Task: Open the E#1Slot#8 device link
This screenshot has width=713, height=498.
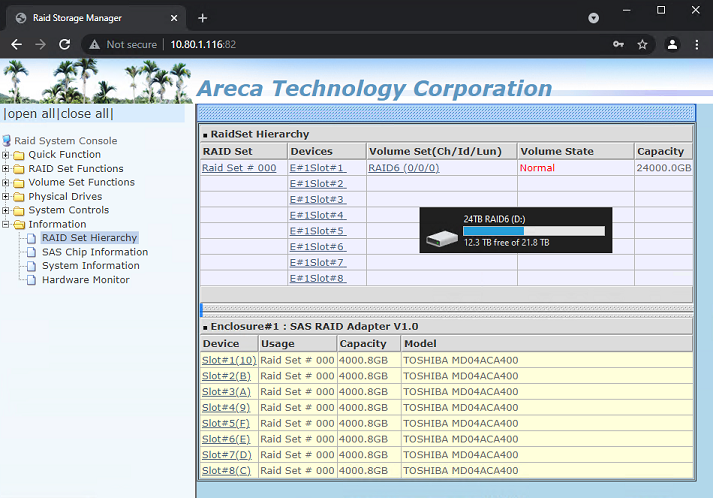Action: coord(317,278)
